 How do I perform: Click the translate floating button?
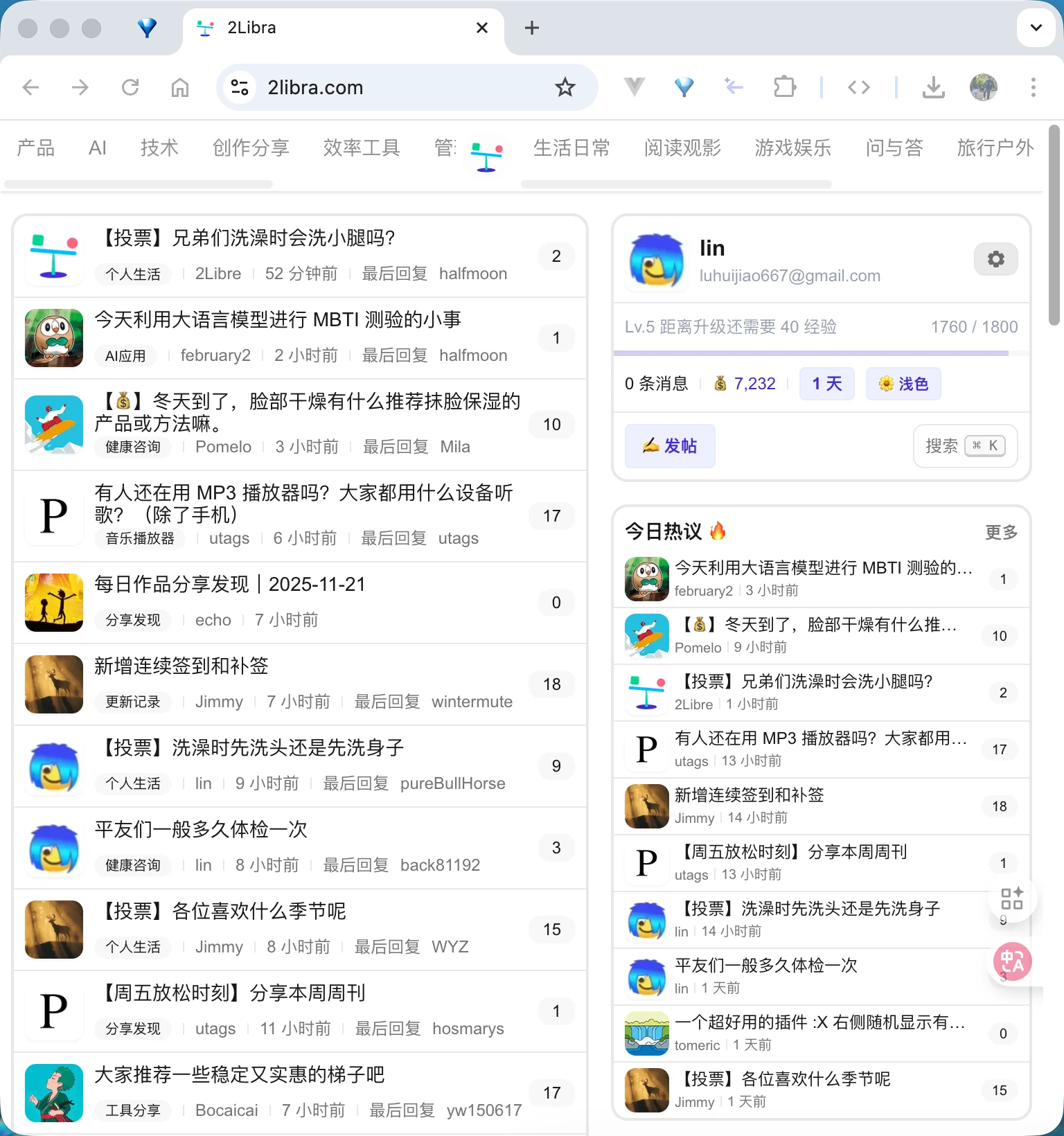(x=1012, y=961)
